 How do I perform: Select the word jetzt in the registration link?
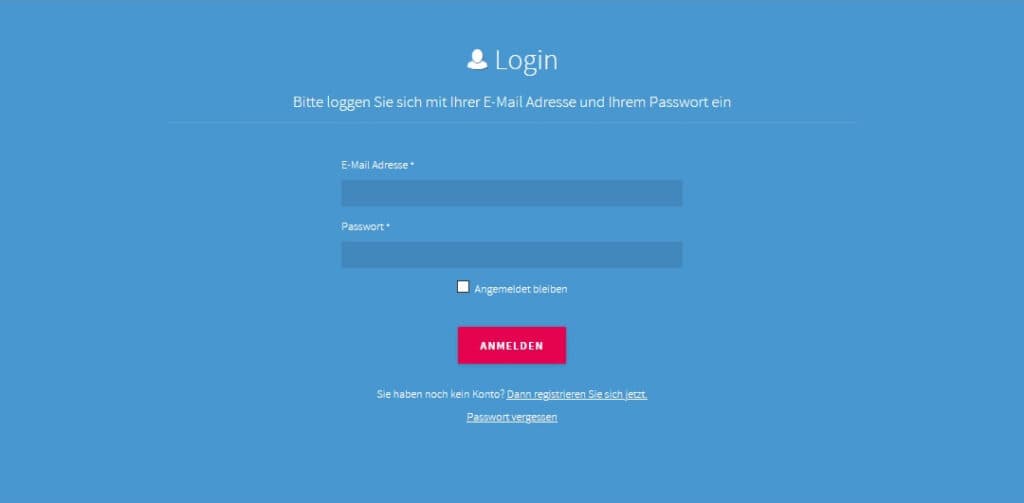635,395
